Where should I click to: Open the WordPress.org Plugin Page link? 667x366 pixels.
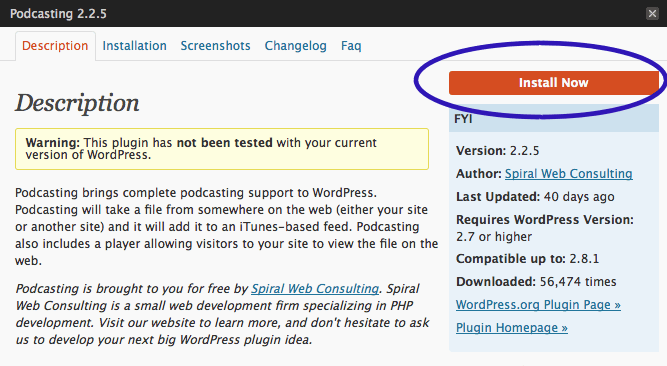(538, 305)
